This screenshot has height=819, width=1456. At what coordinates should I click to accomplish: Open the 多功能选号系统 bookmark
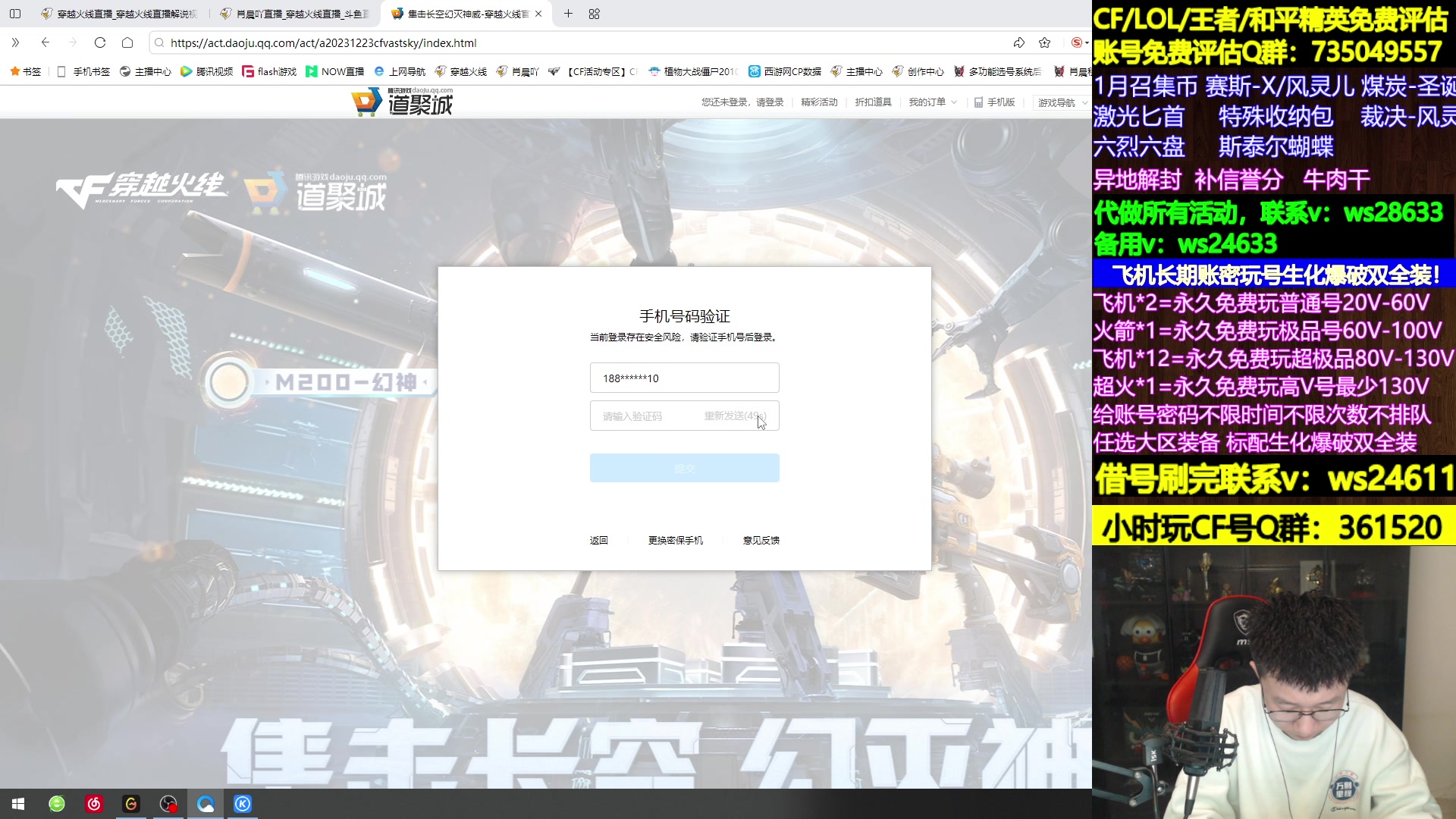pos(997,71)
